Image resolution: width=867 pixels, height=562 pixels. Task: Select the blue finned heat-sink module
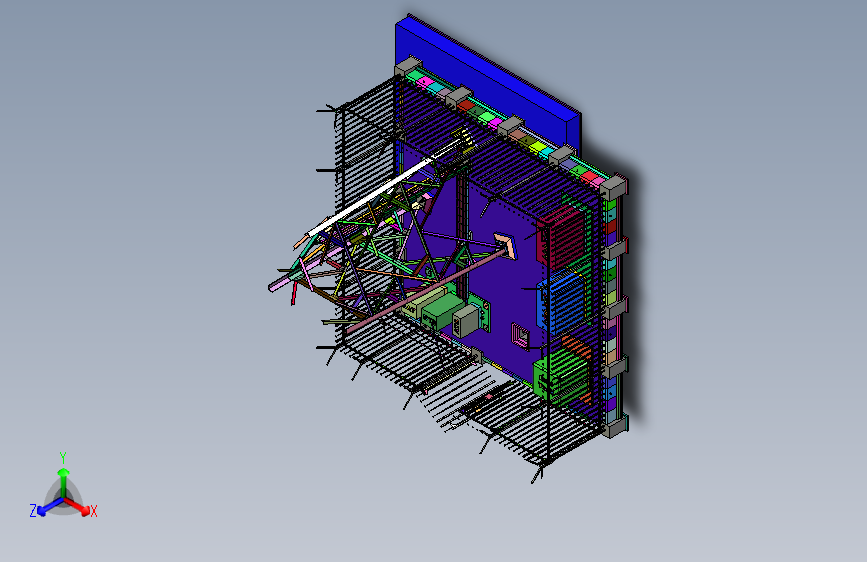pos(562,301)
